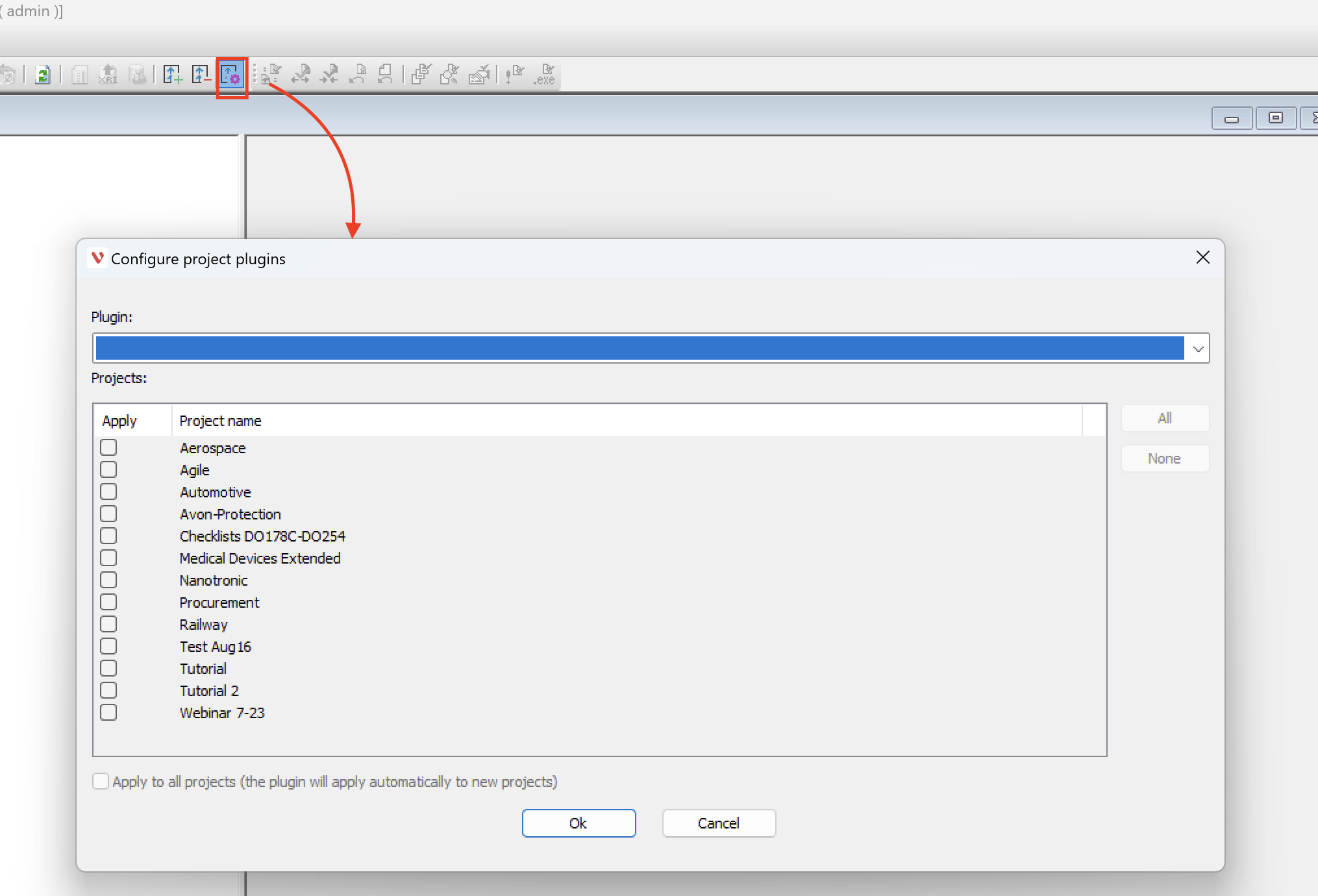Select the Checklists DO178C-DO254 project name

click(262, 536)
